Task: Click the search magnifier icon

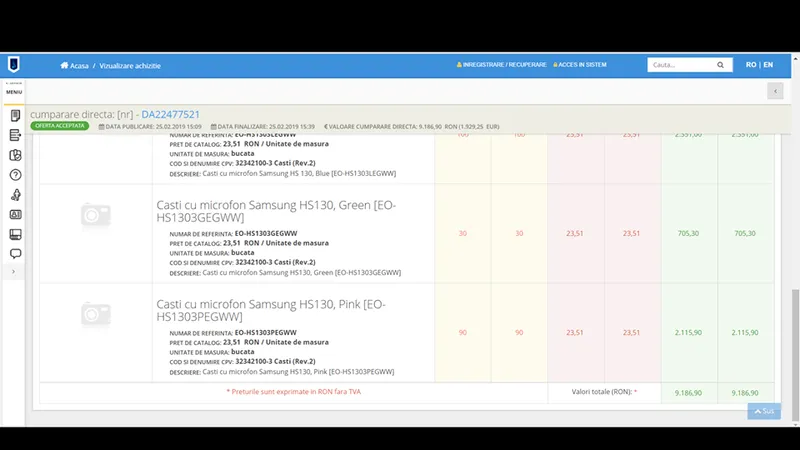Action: coord(720,65)
